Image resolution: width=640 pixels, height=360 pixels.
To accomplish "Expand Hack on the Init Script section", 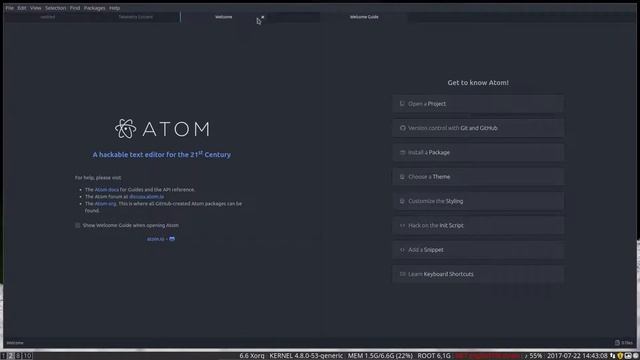I will click(478, 225).
